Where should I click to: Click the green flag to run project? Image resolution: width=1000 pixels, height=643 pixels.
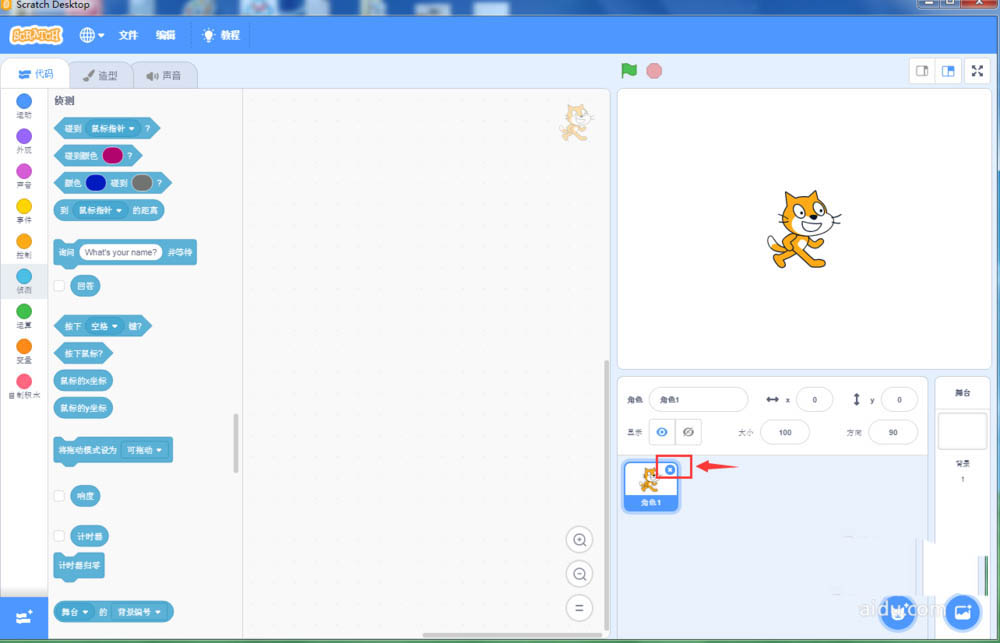[x=628, y=70]
